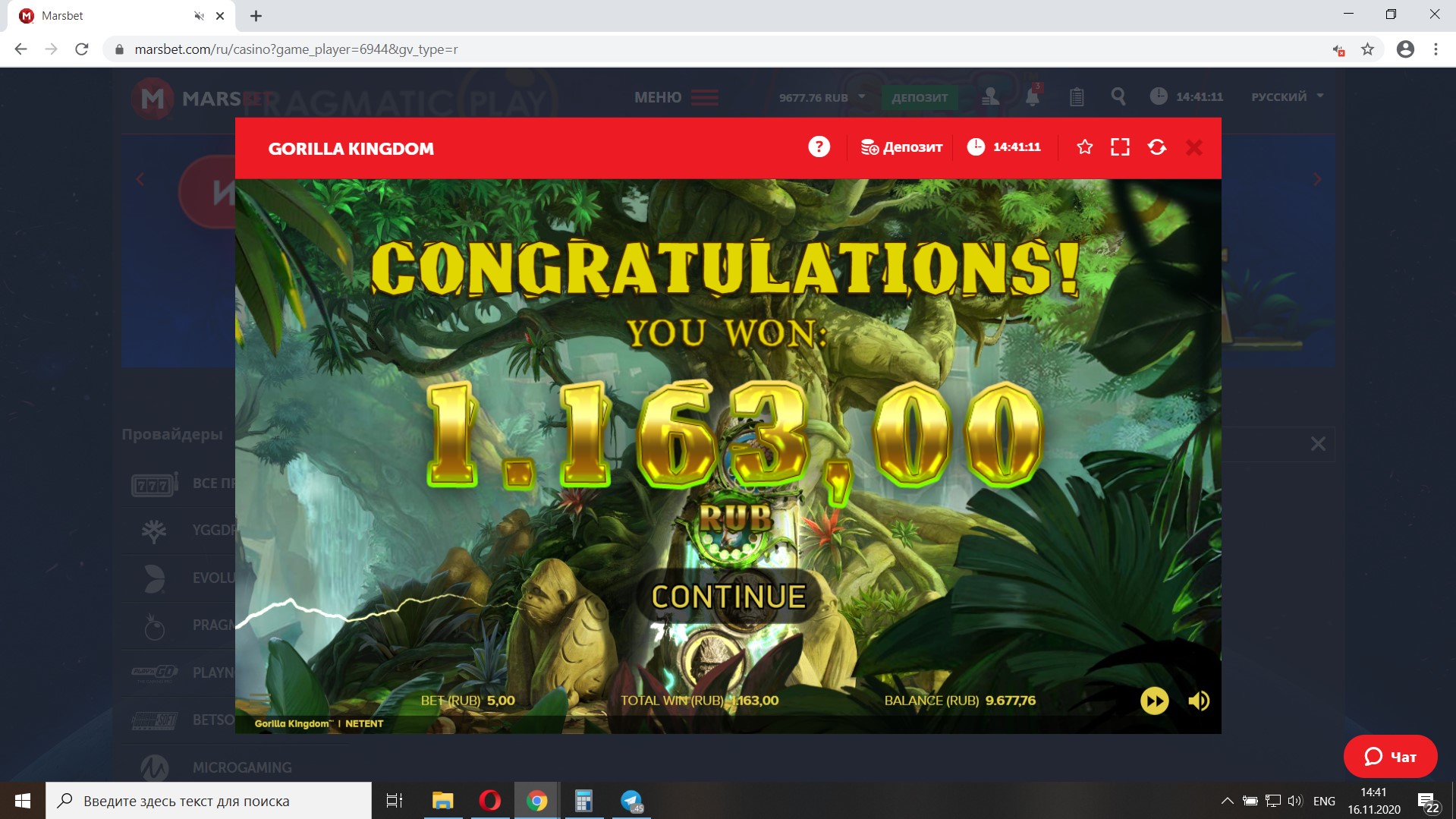Click the Депозит button in game header
Screen dimensions: 1456x819
(x=901, y=147)
